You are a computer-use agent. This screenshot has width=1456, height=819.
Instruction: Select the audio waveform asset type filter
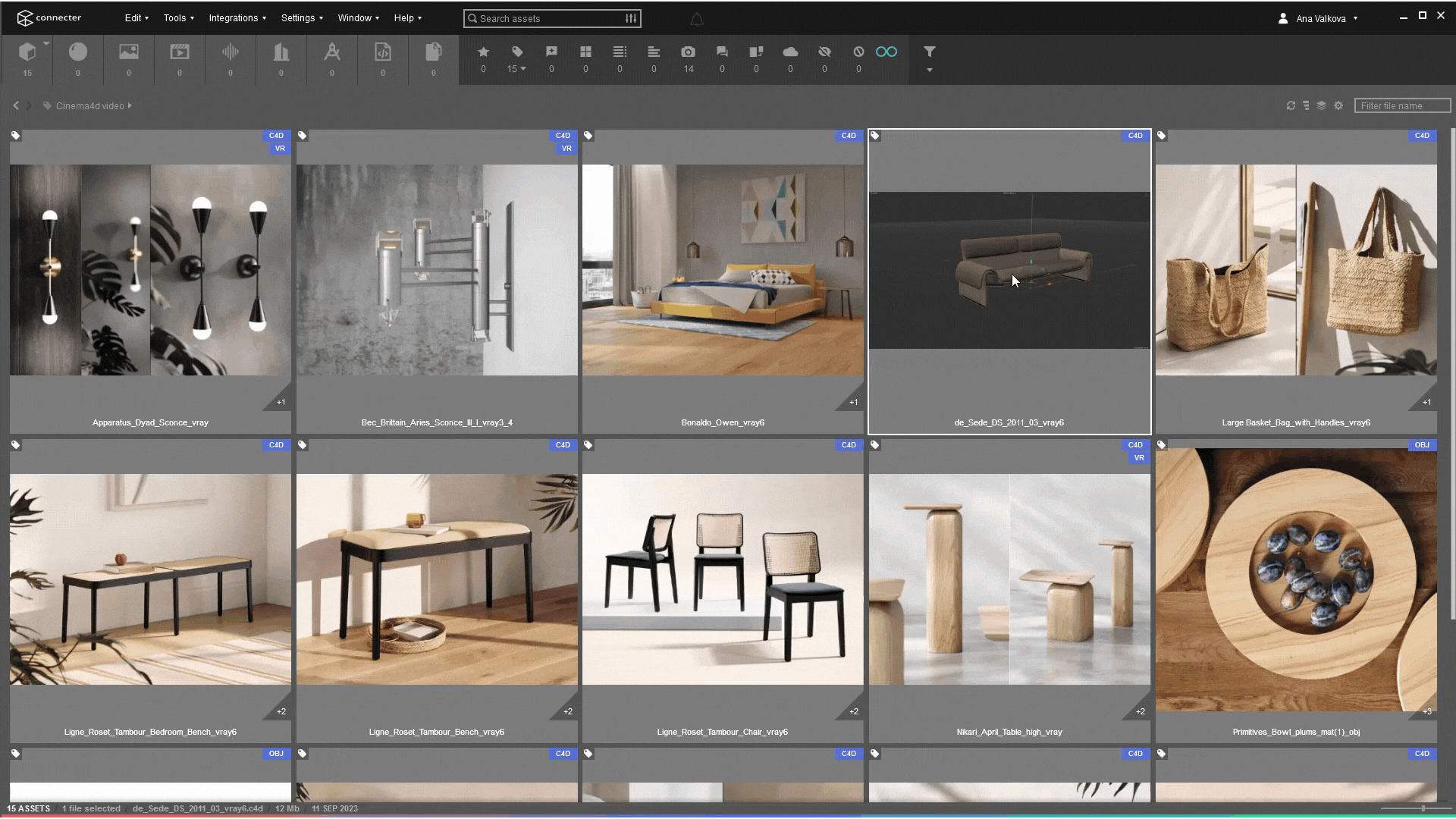[x=231, y=52]
